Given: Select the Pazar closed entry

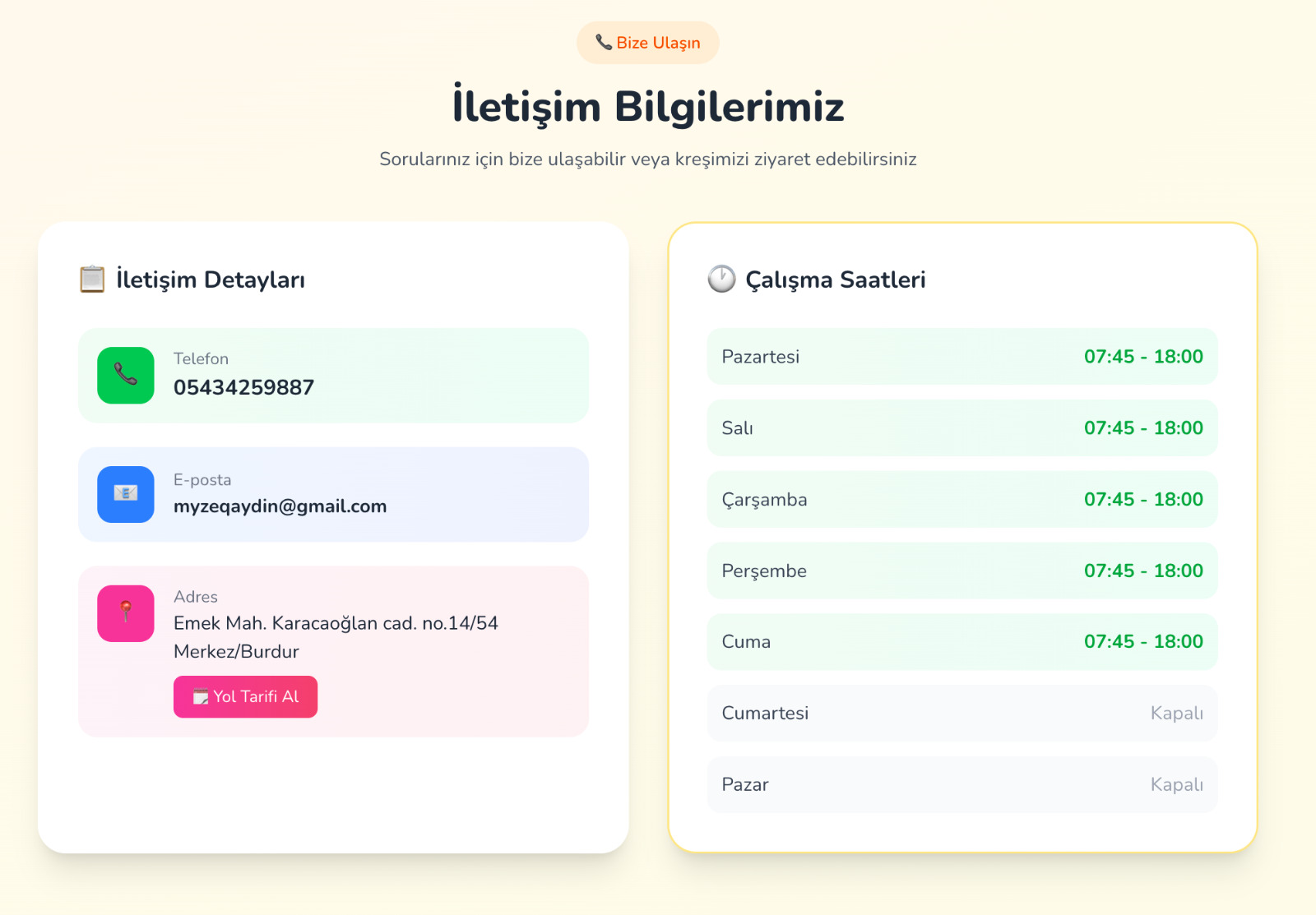Looking at the screenshot, I should tap(962, 784).
